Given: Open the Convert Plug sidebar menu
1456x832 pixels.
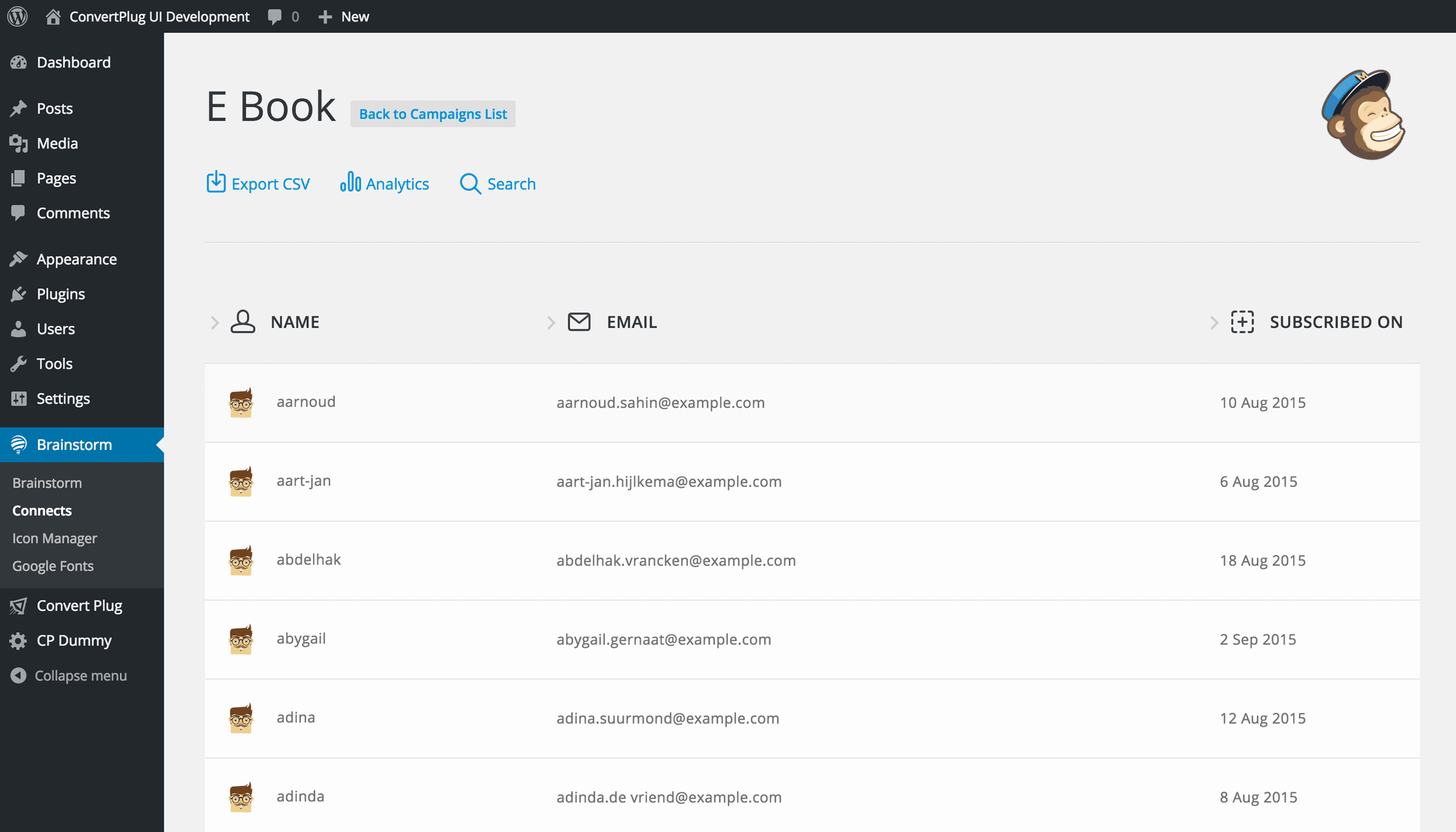Looking at the screenshot, I should (x=79, y=606).
